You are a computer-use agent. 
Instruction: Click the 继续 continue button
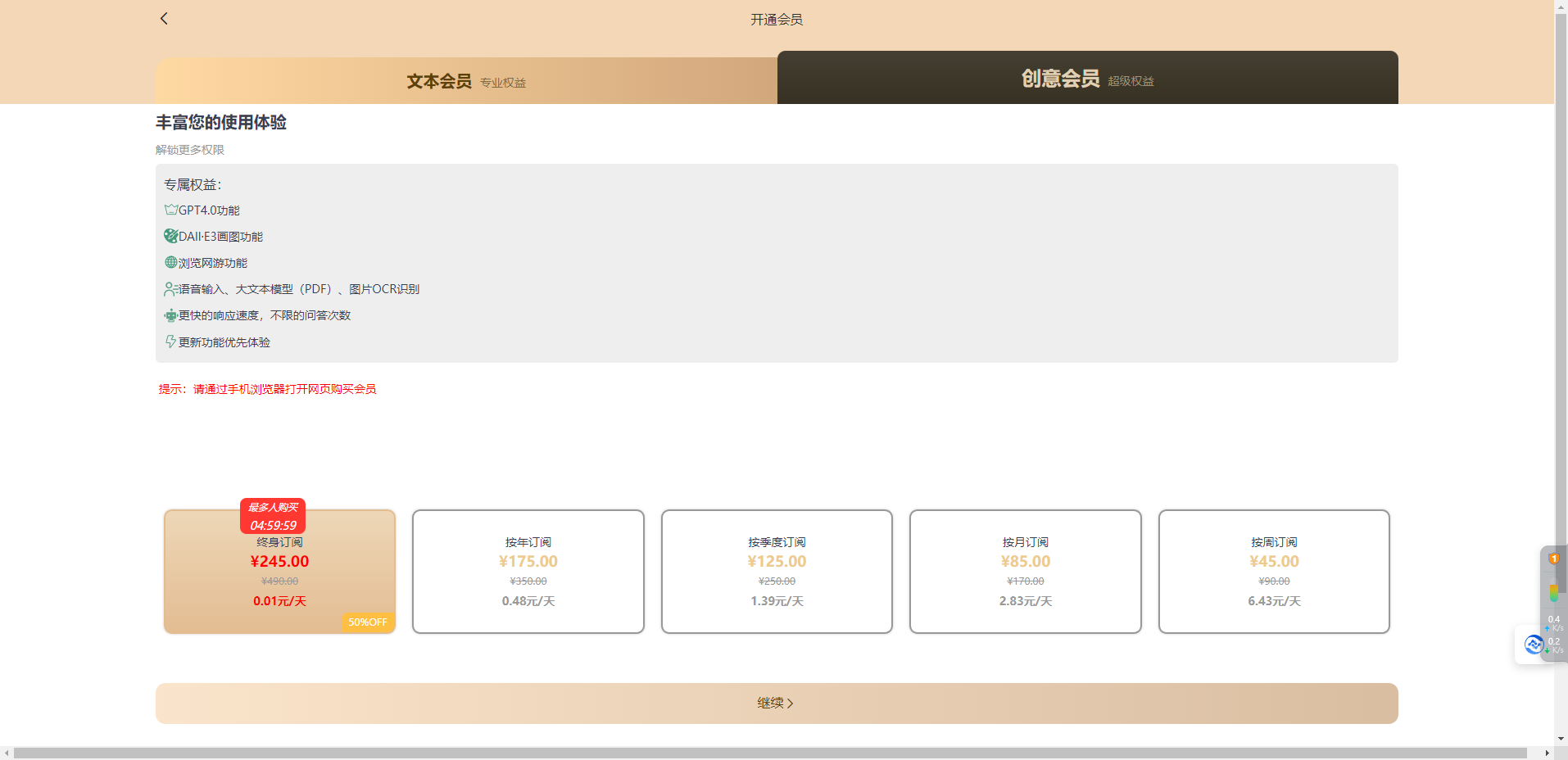776,703
